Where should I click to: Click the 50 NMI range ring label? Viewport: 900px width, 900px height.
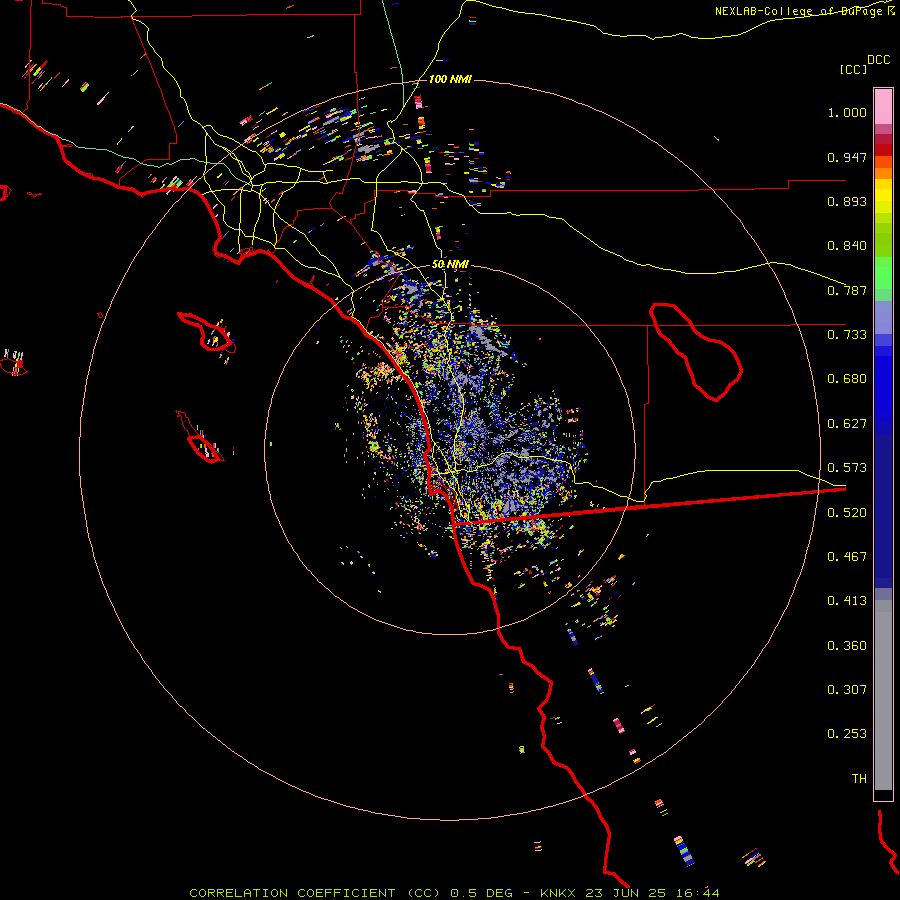(450, 264)
